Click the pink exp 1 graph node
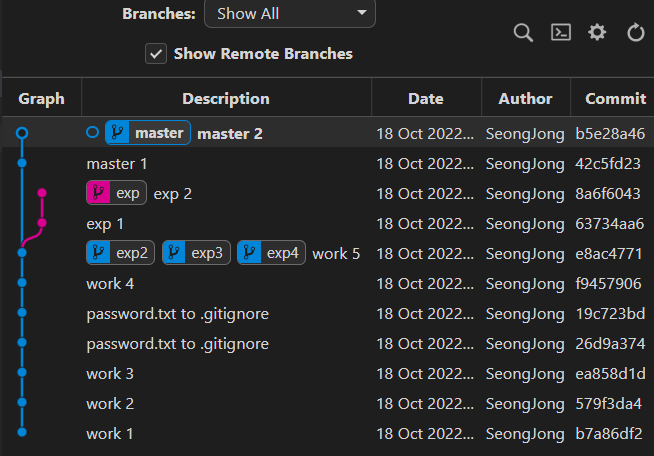 tap(42, 223)
